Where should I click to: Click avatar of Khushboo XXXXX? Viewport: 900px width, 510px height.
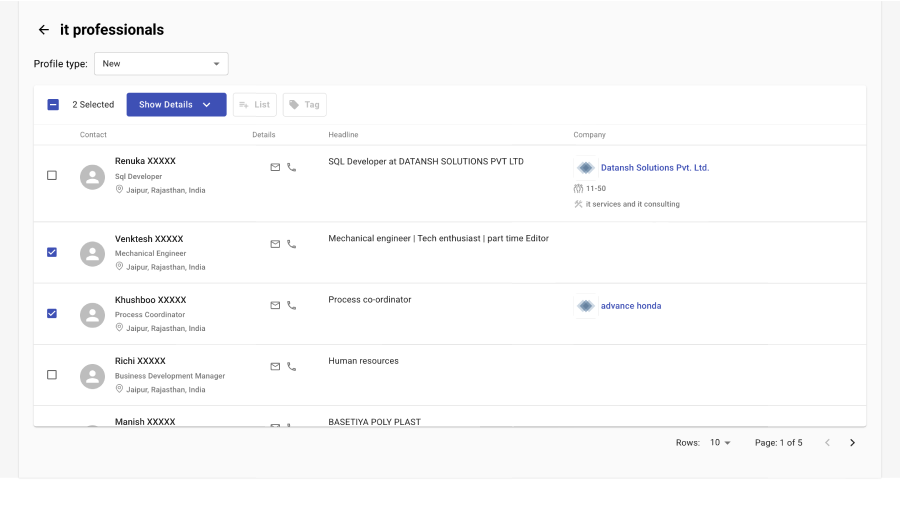93,315
